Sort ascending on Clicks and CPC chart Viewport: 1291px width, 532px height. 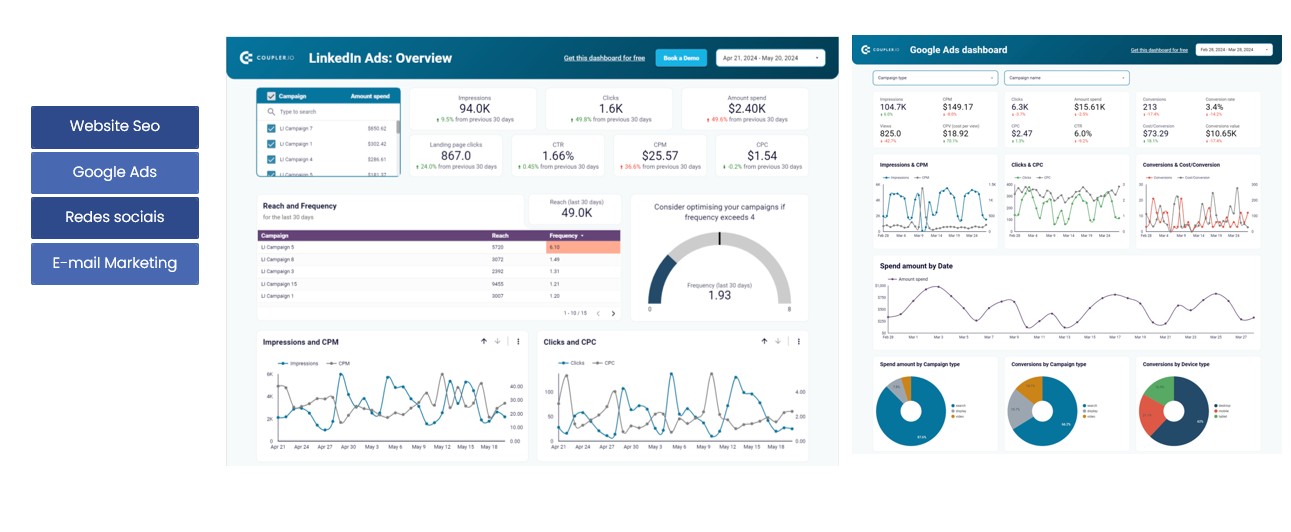coord(765,342)
